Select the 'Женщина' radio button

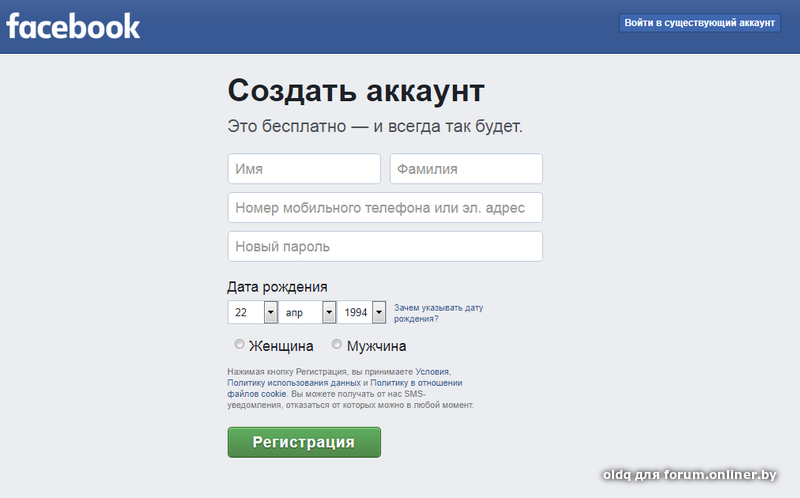[239, 344]
